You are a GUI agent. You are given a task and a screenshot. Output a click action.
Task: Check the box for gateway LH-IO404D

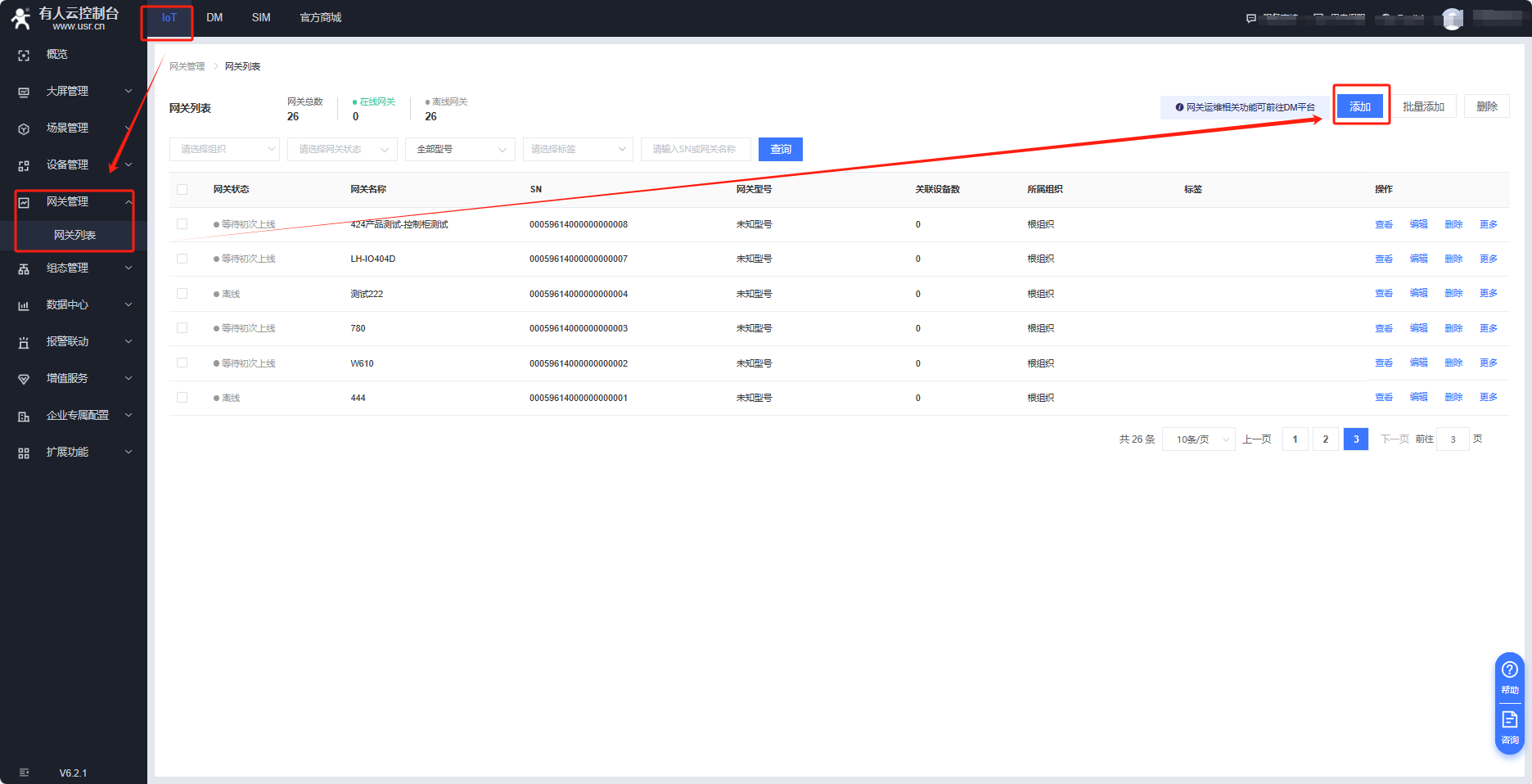[182, 259]
